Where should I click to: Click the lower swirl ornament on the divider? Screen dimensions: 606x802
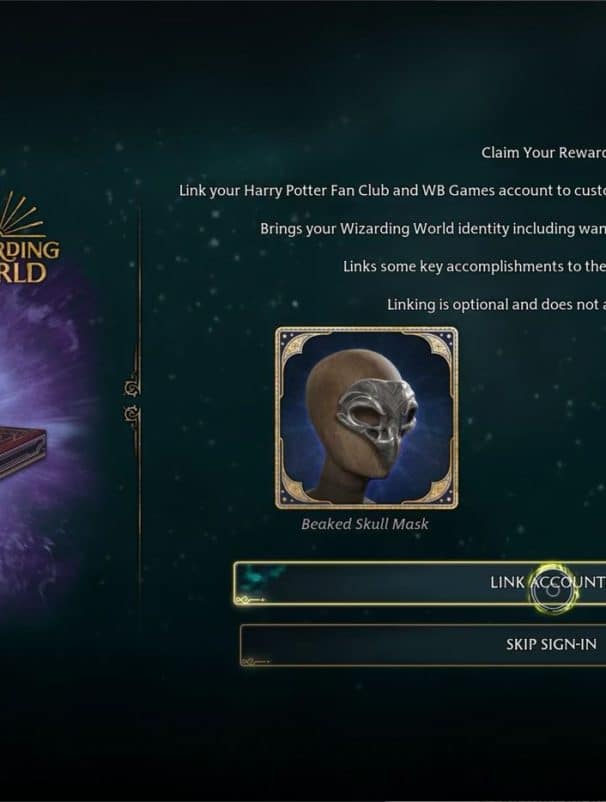tap(133, 413)
